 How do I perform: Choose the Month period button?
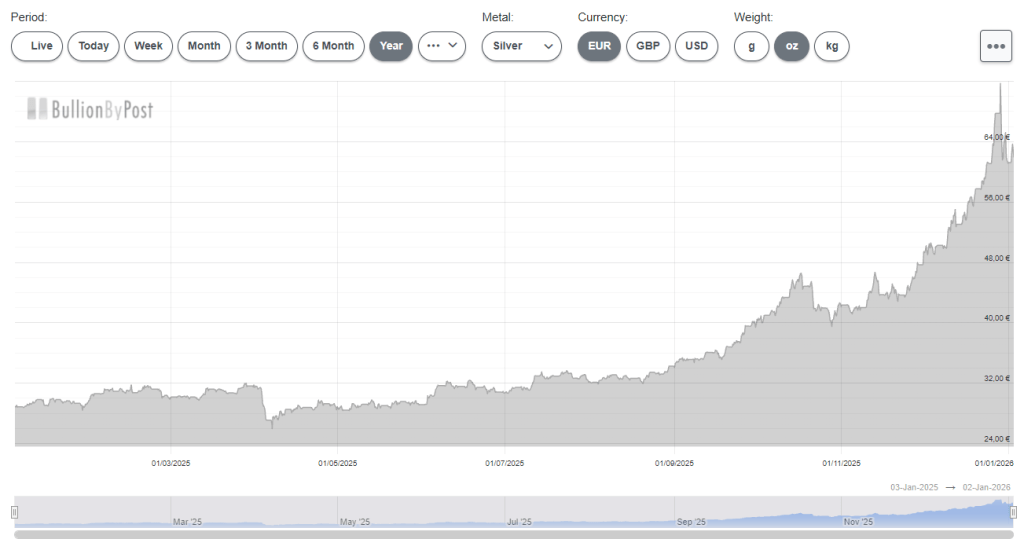[x=204, y=46]
